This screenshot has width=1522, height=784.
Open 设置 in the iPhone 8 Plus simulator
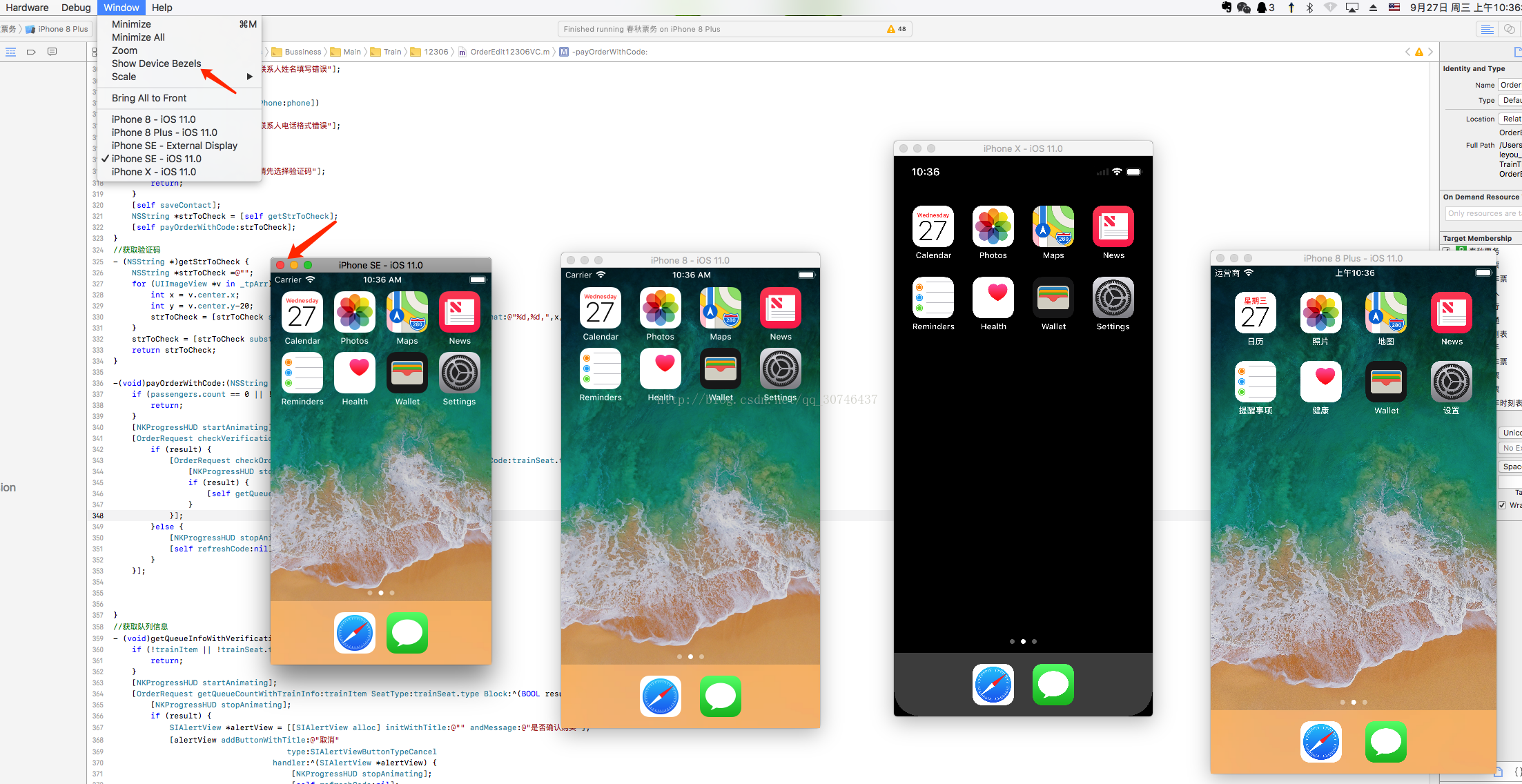click(x=1452, y=382)
